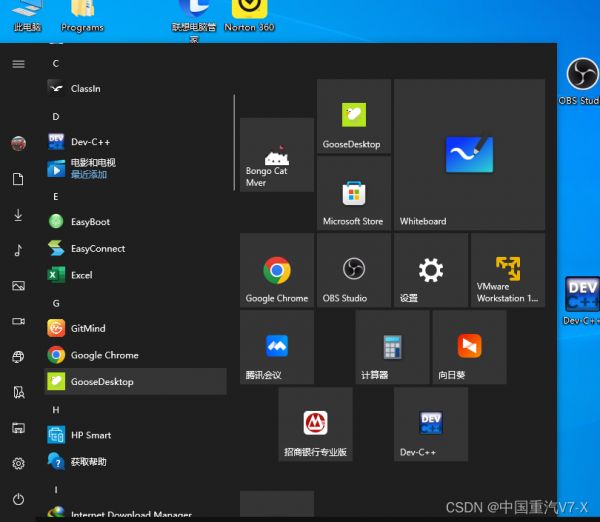Open Personal folder icon in the Start sidebar
The height and width of the screenshot is (522, 600).
[18, 392]
